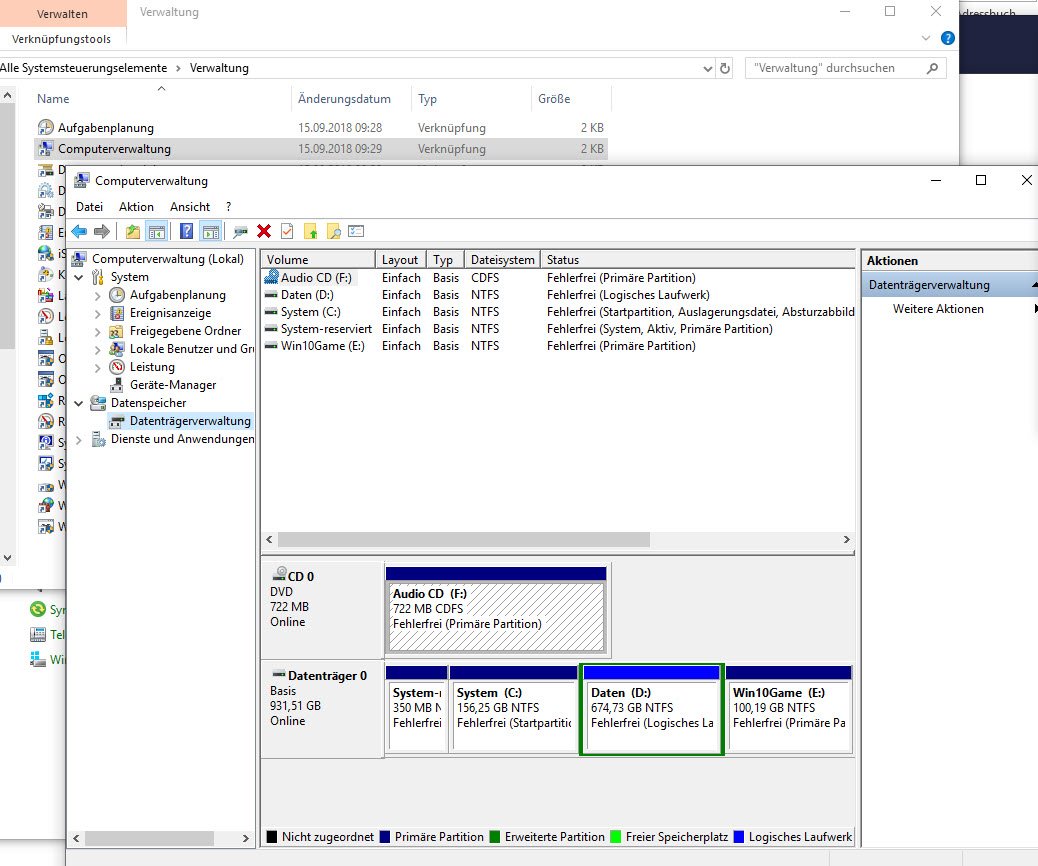Click the blue Back arrow in toolbar

tap(79, 231)
